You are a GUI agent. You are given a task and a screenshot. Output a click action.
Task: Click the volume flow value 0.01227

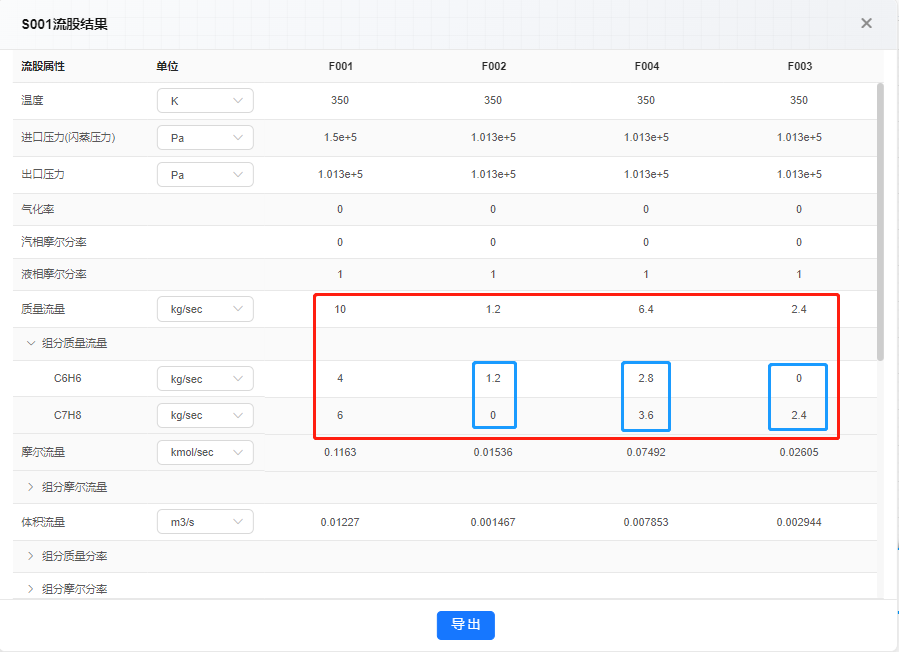(x=340, y=522)
